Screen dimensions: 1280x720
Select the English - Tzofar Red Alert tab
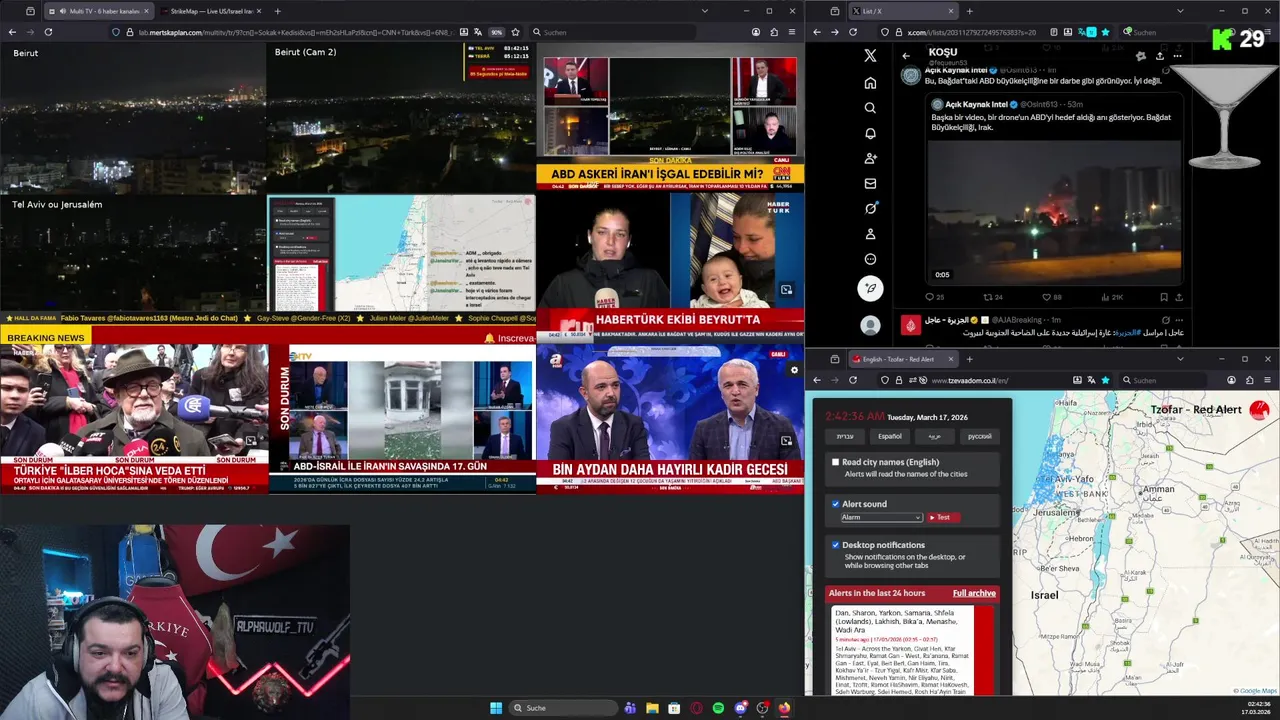pyautogui.click(x=903, y=359)
